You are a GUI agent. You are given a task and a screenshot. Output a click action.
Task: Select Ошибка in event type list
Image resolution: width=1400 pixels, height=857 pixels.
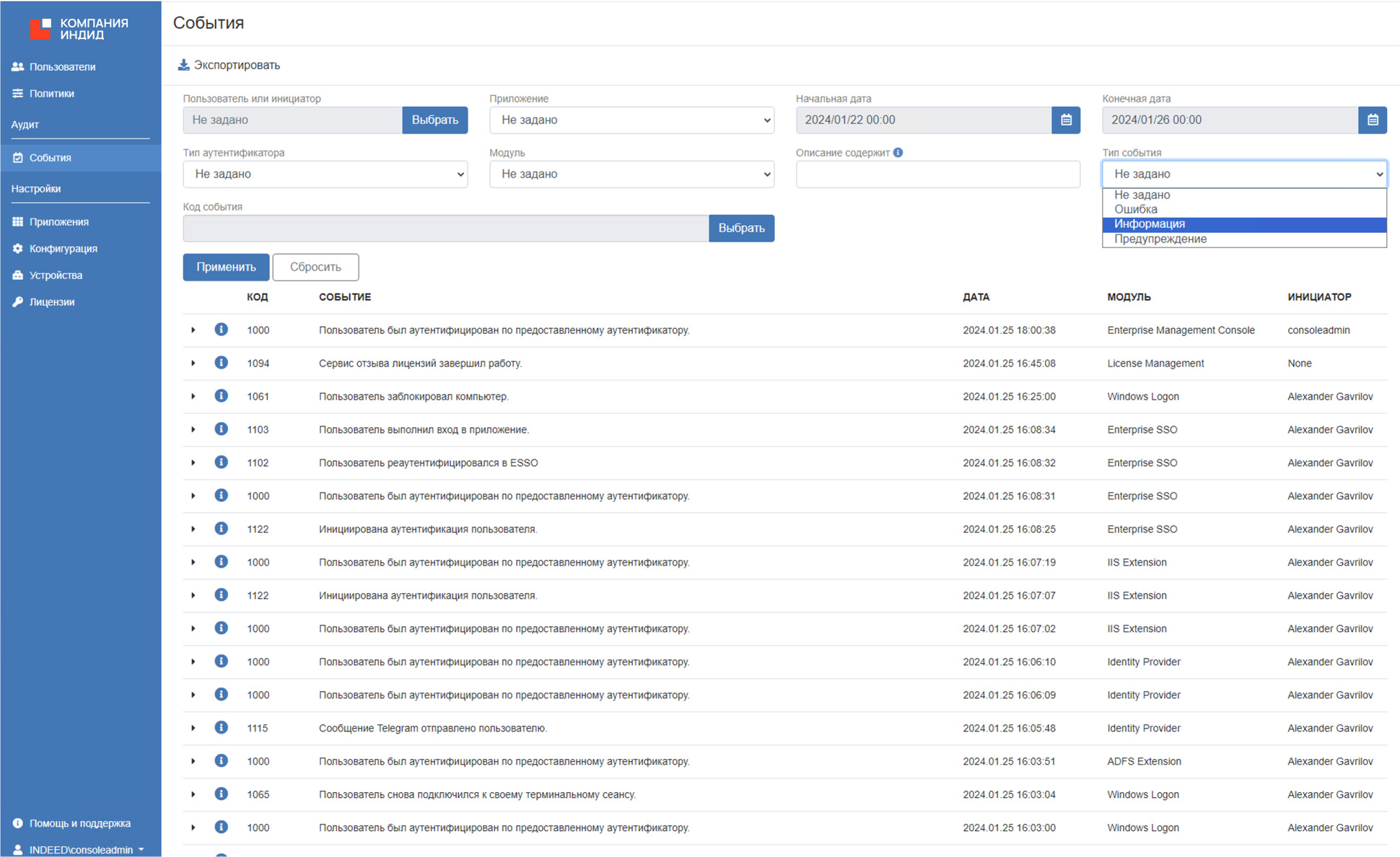pyautogui.click(x=1136, y=209)
